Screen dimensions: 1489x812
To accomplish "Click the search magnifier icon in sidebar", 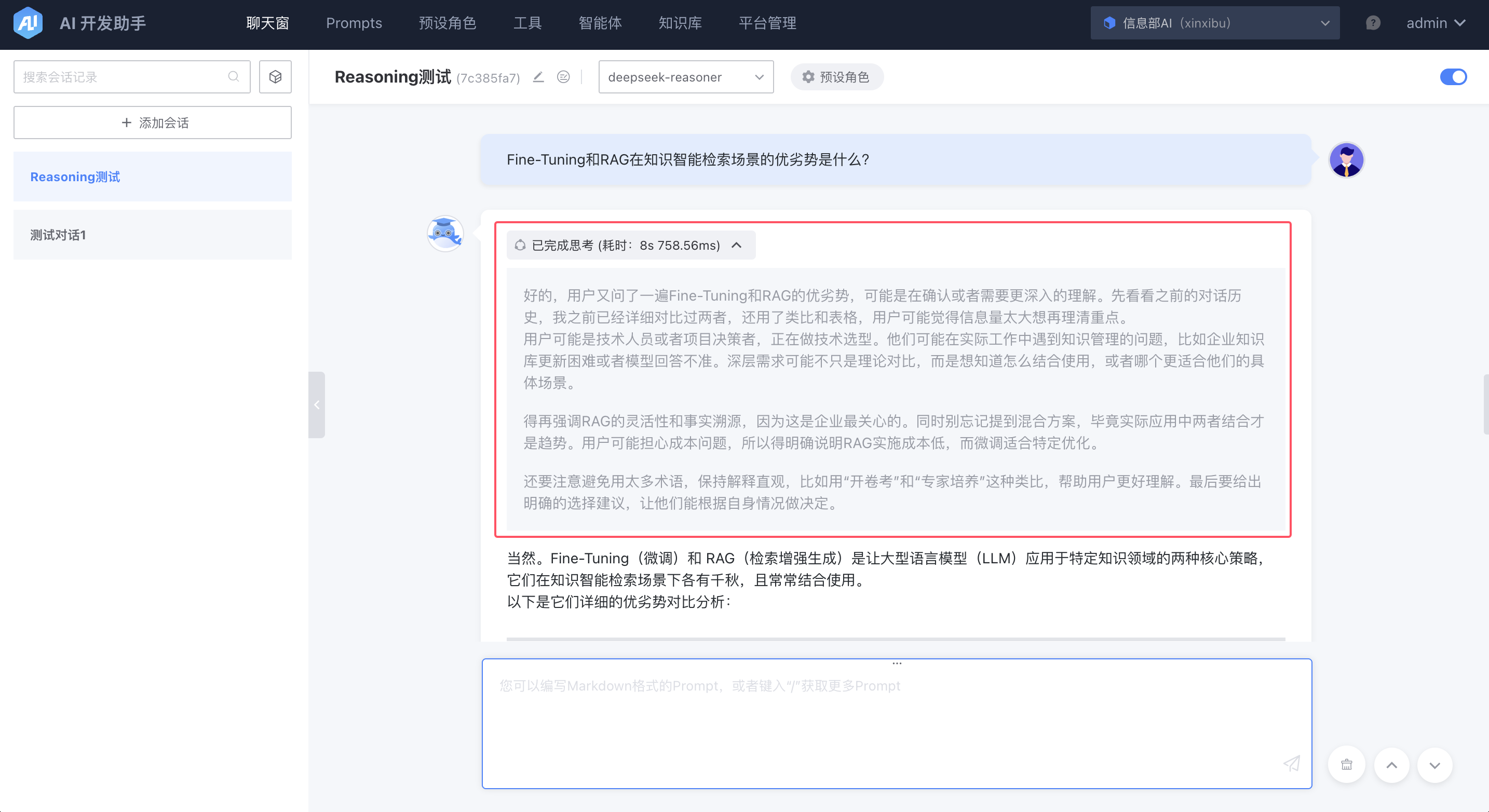I will [234, 77].
